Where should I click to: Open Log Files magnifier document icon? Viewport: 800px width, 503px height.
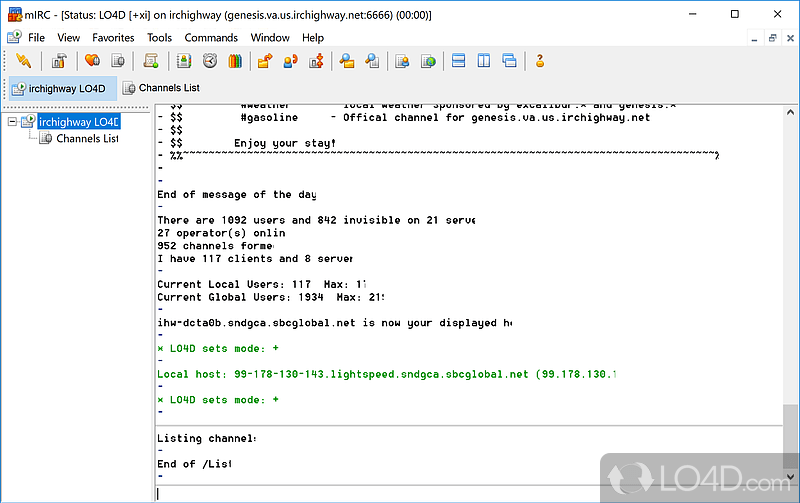pyautogui.click(x=372, y=61)
